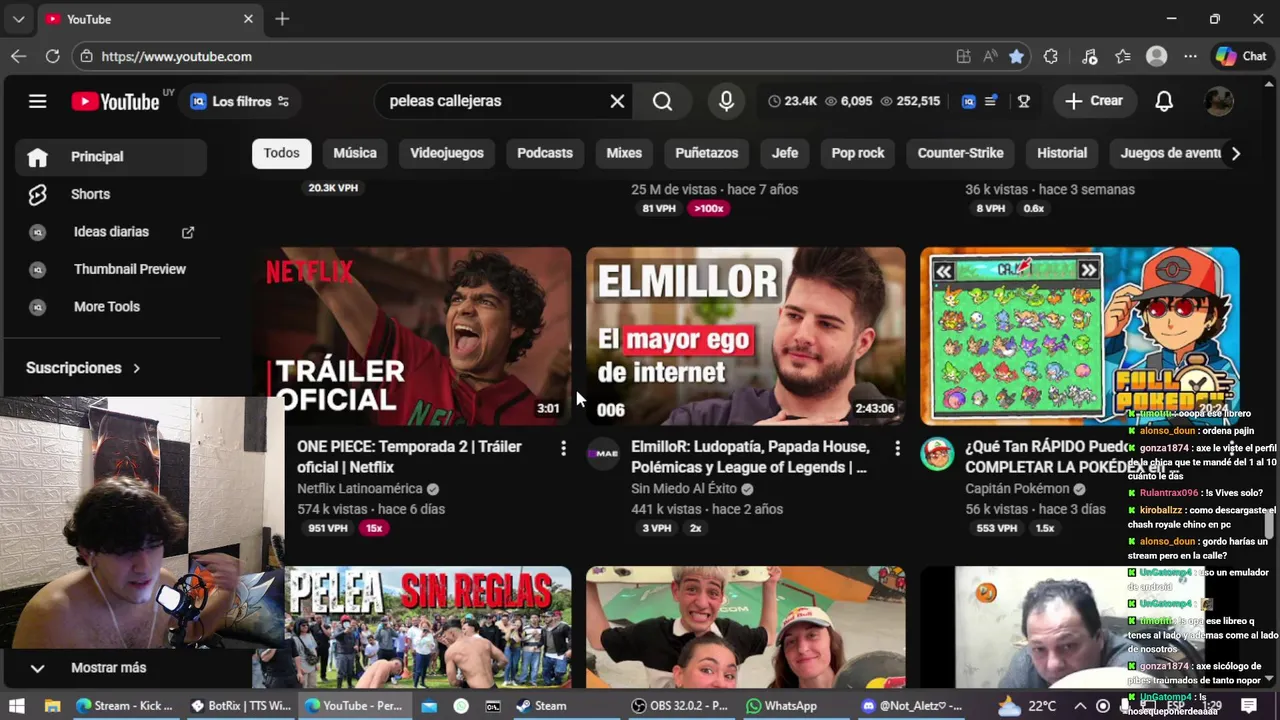Go to YouTube home via logo
Screen dimensions: 1280x720
coord(115,101)
